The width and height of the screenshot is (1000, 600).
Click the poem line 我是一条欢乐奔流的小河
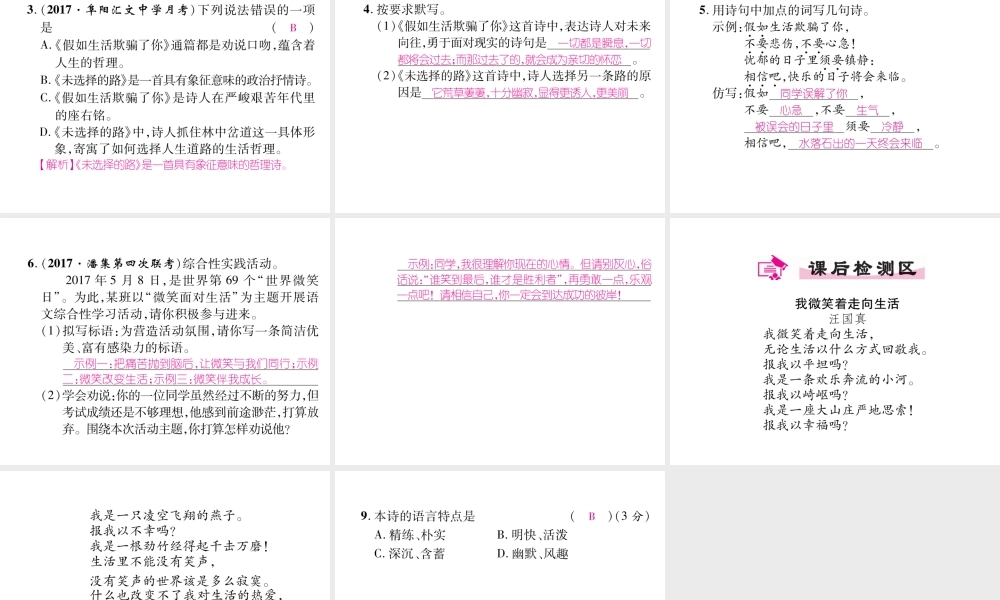[839, 380]
